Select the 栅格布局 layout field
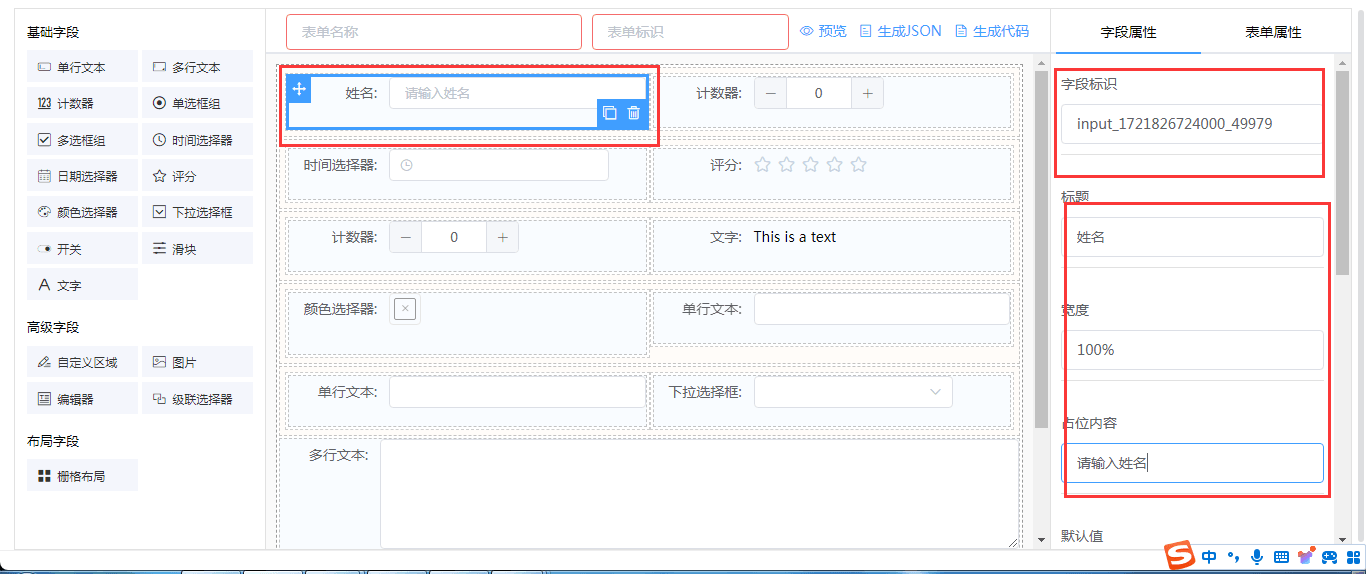1366x574 pixels. click(82, 476)
